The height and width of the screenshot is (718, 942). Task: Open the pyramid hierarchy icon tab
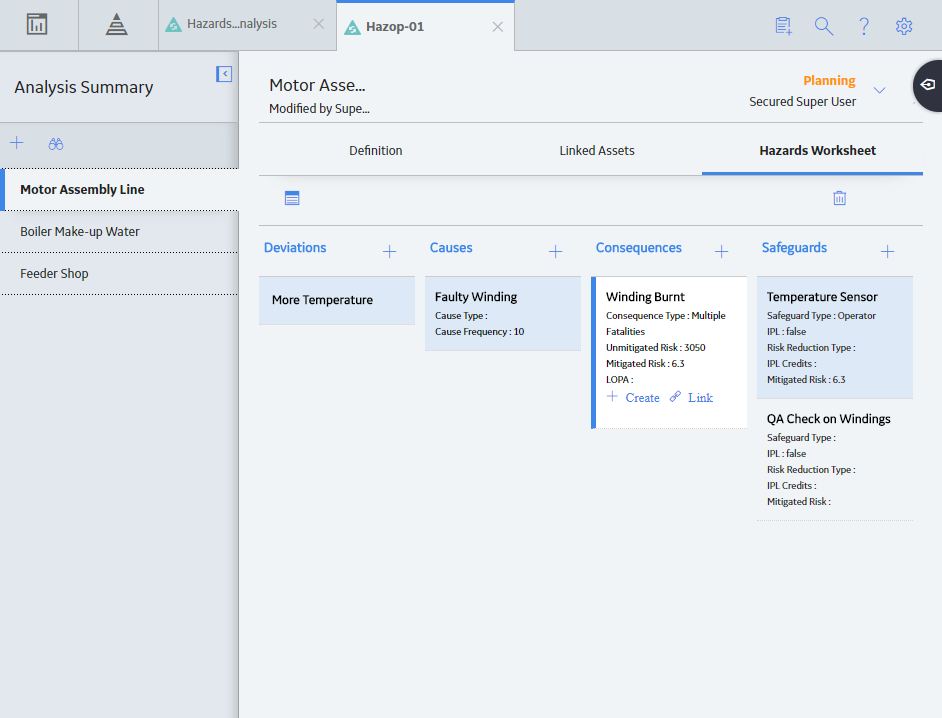tap(117, 25)
